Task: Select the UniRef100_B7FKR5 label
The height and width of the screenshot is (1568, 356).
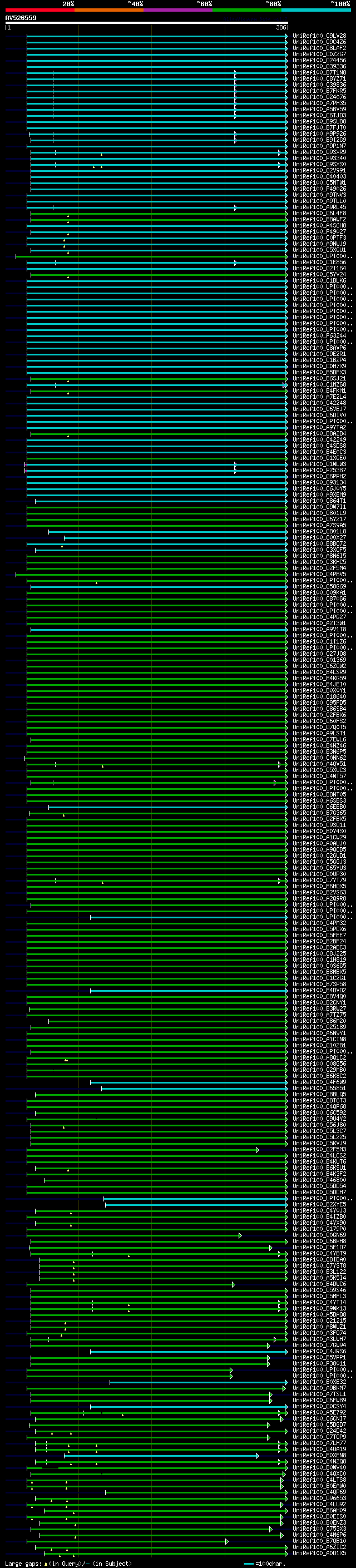Action: [319, 91]
